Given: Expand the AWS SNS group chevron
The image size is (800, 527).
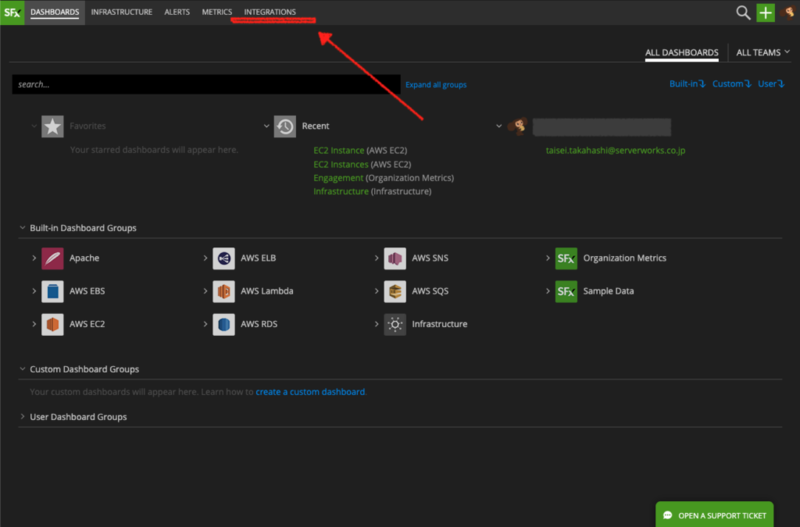Looking at the screenshot, I should coord(377,258).
